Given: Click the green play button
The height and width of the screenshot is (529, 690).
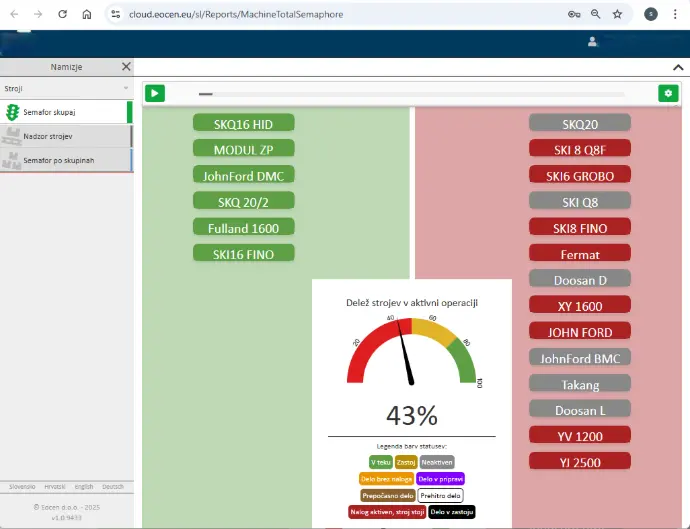Looking at the screenshot, I should [155, 93].
